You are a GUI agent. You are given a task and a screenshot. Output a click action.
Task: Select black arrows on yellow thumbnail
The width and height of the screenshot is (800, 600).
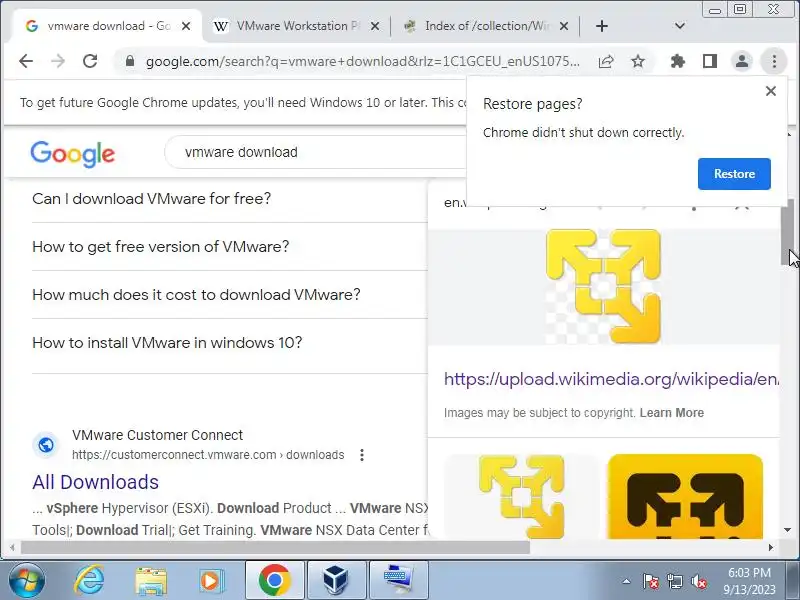[685, 496]
